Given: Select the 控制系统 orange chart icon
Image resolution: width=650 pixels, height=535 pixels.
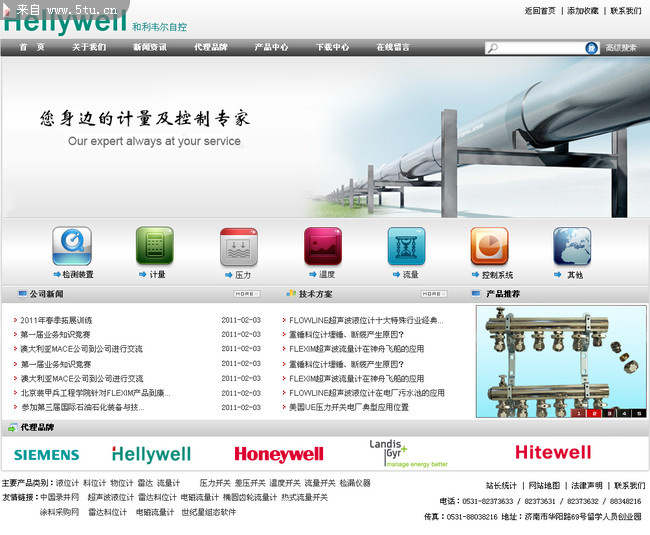Looking at the screenshot, I should (489, 246).
